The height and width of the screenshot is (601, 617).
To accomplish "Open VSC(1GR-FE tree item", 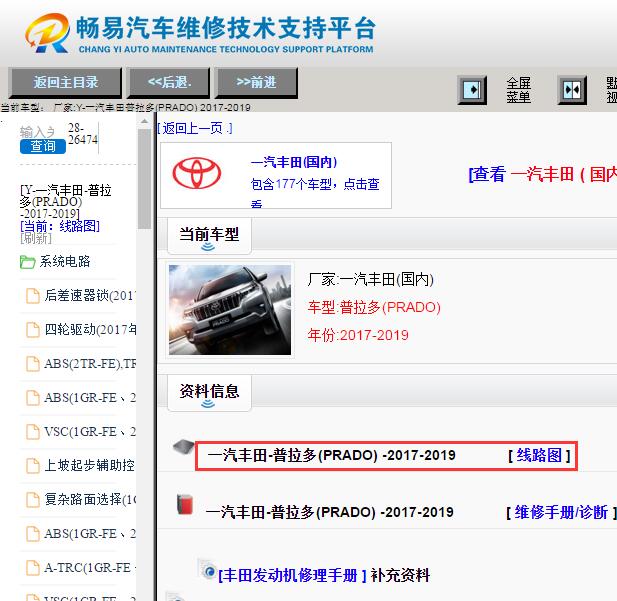I will (x=90, y=432).
